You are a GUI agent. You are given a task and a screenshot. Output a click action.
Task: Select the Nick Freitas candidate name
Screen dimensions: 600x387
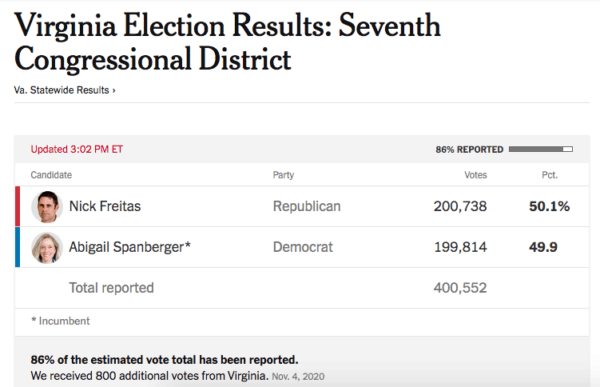[x=105, y=206]
